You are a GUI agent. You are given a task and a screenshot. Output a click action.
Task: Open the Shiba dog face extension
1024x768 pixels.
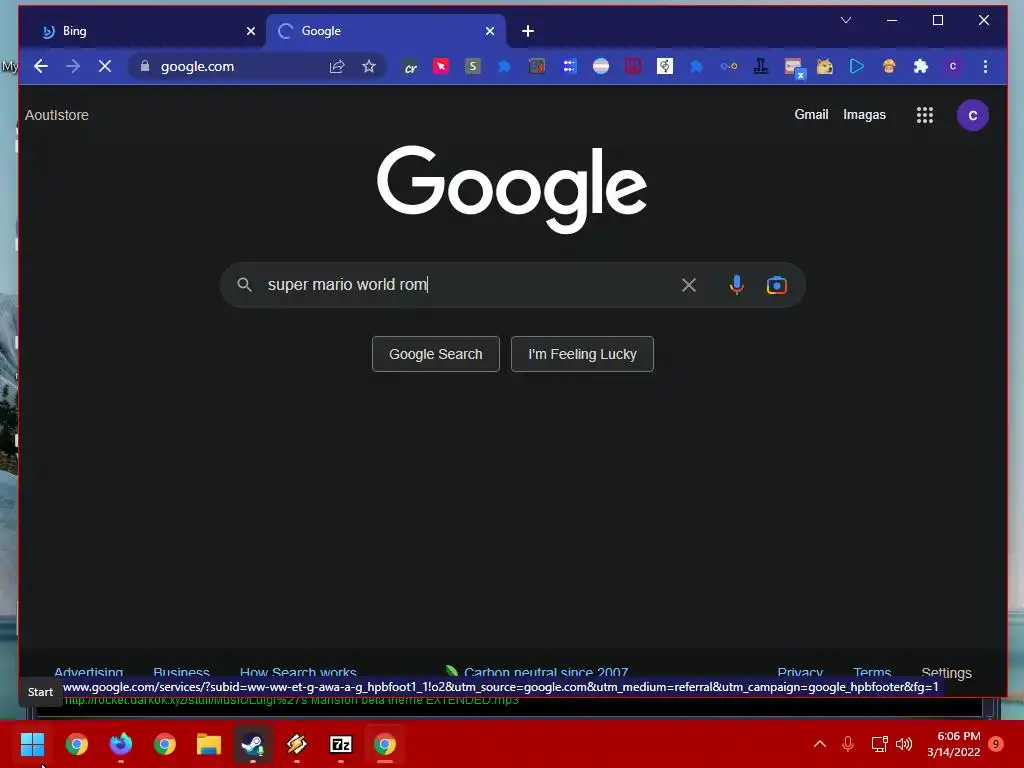(825, 66)
